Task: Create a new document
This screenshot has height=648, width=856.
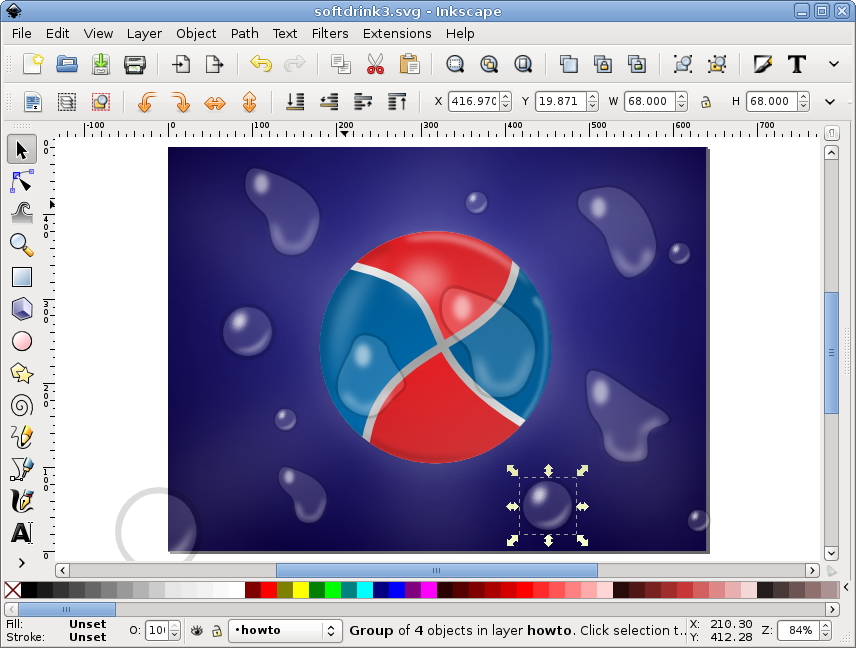Action: (x=33, y=64)
